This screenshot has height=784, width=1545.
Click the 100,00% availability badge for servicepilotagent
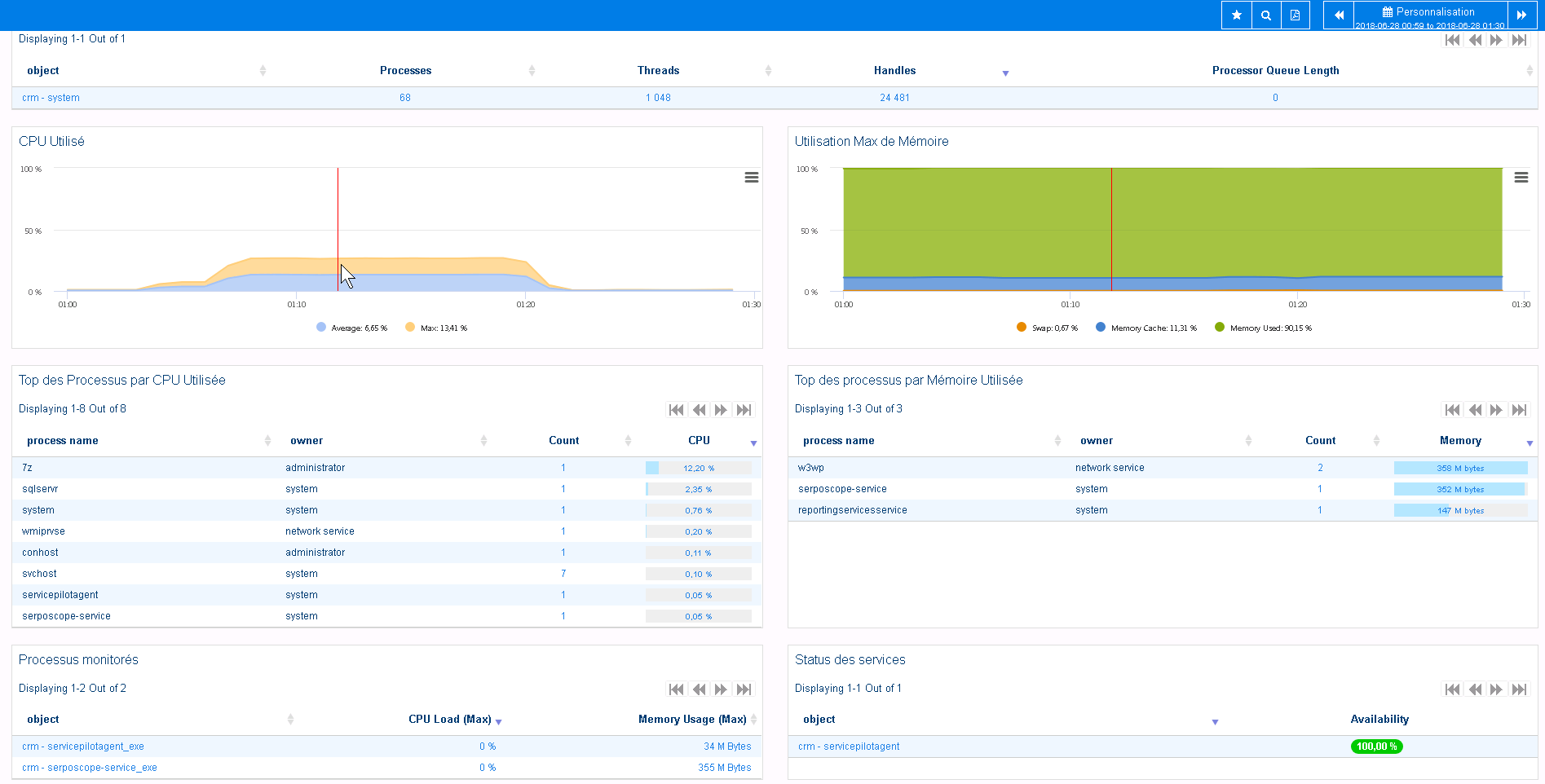[1377, 746]
